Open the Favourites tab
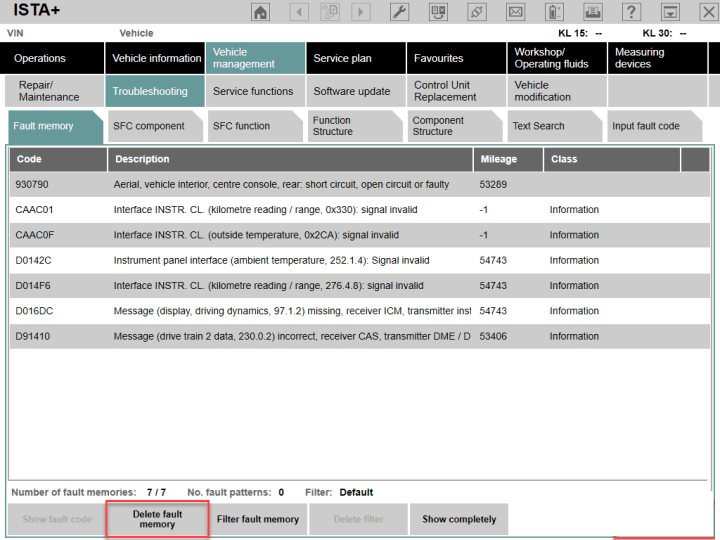Viewport: 720px width, 540px height. (456, 58)
